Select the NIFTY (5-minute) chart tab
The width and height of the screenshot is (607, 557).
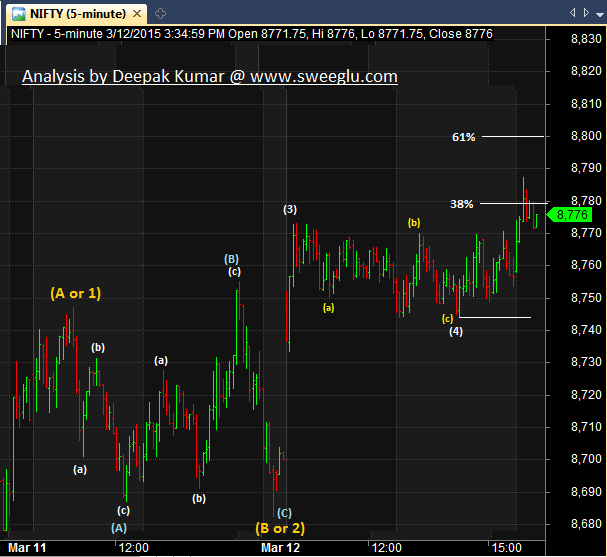pyautogui.click(x=77, y=14)
